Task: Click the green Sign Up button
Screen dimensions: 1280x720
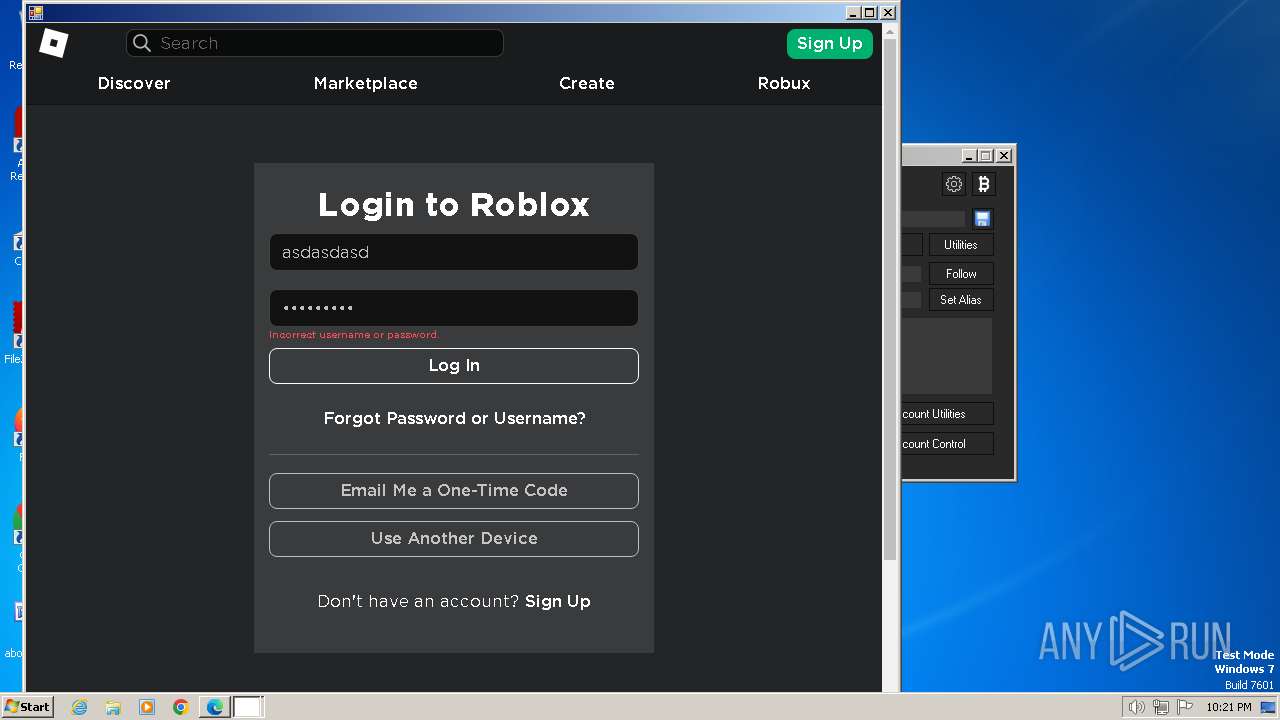Action: click(829, 43)
